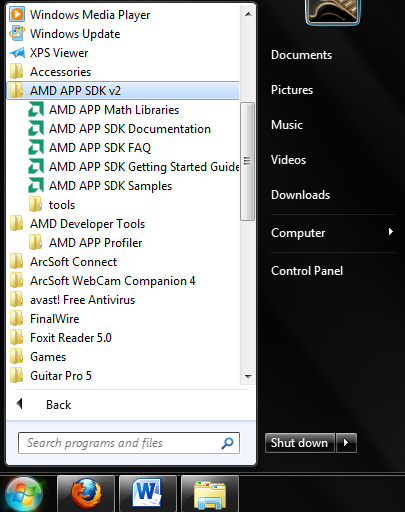
Task: Launch Windows Update icon
Action: (x=16, y=33)
